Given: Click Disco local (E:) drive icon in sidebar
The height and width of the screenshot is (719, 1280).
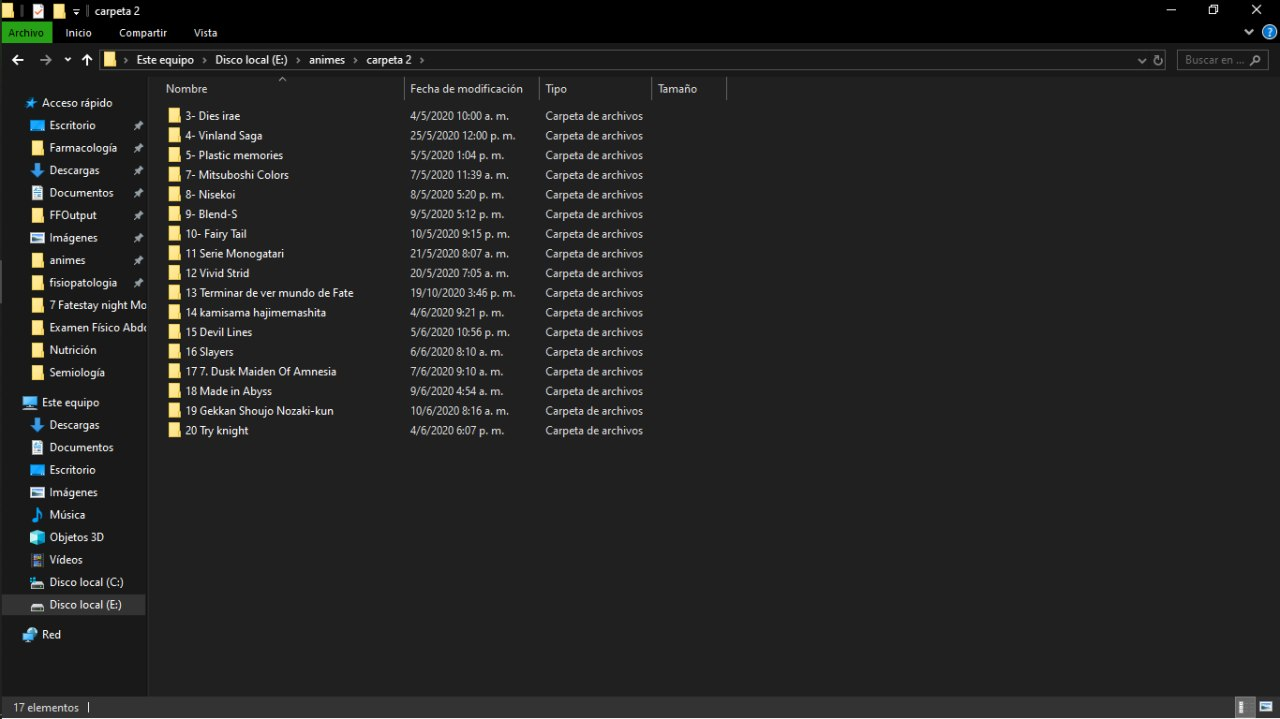Looking at the screenshot, I should pyautogui.click(x=38, y=605).
